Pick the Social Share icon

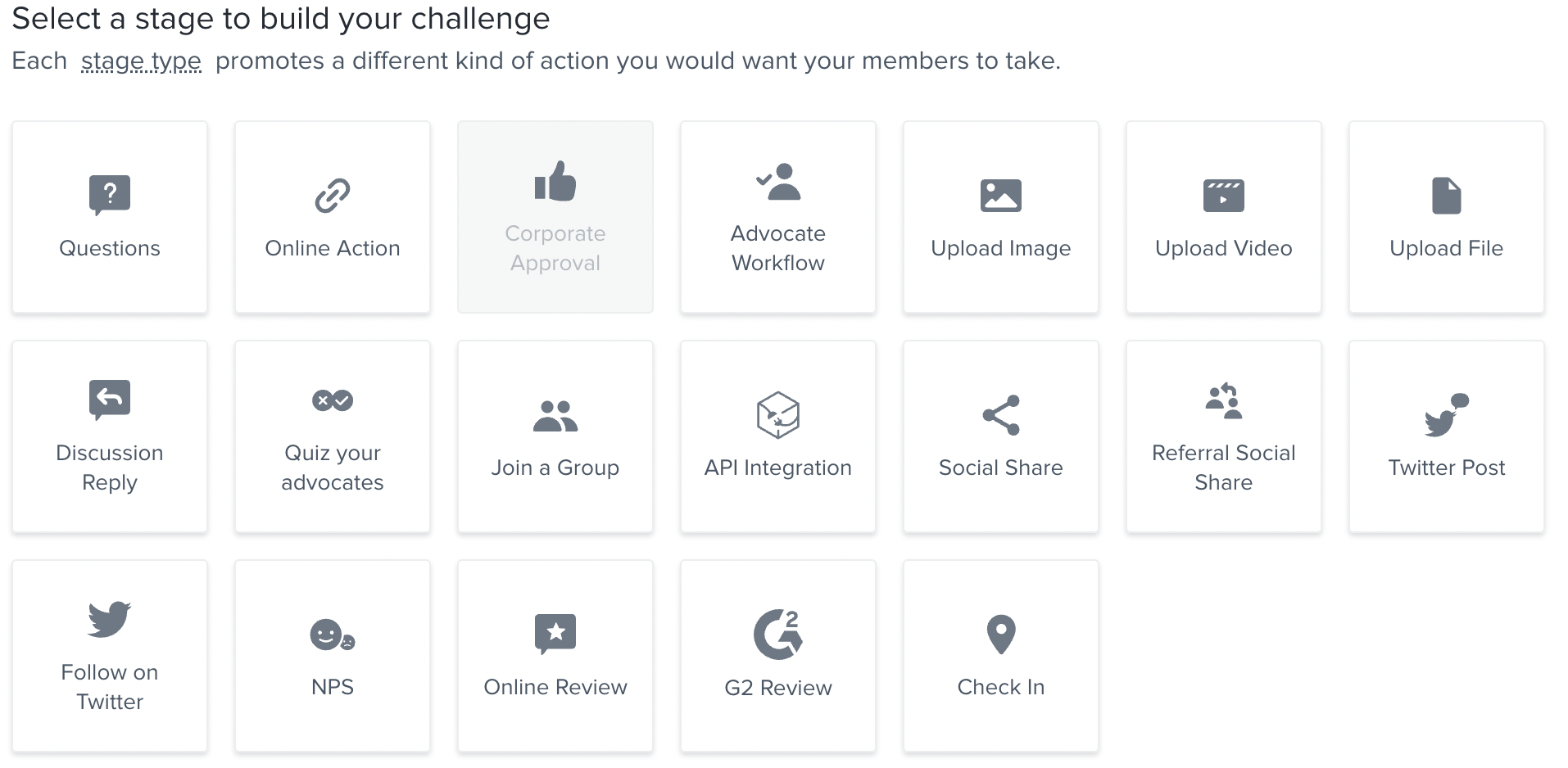click(1001, 415)
